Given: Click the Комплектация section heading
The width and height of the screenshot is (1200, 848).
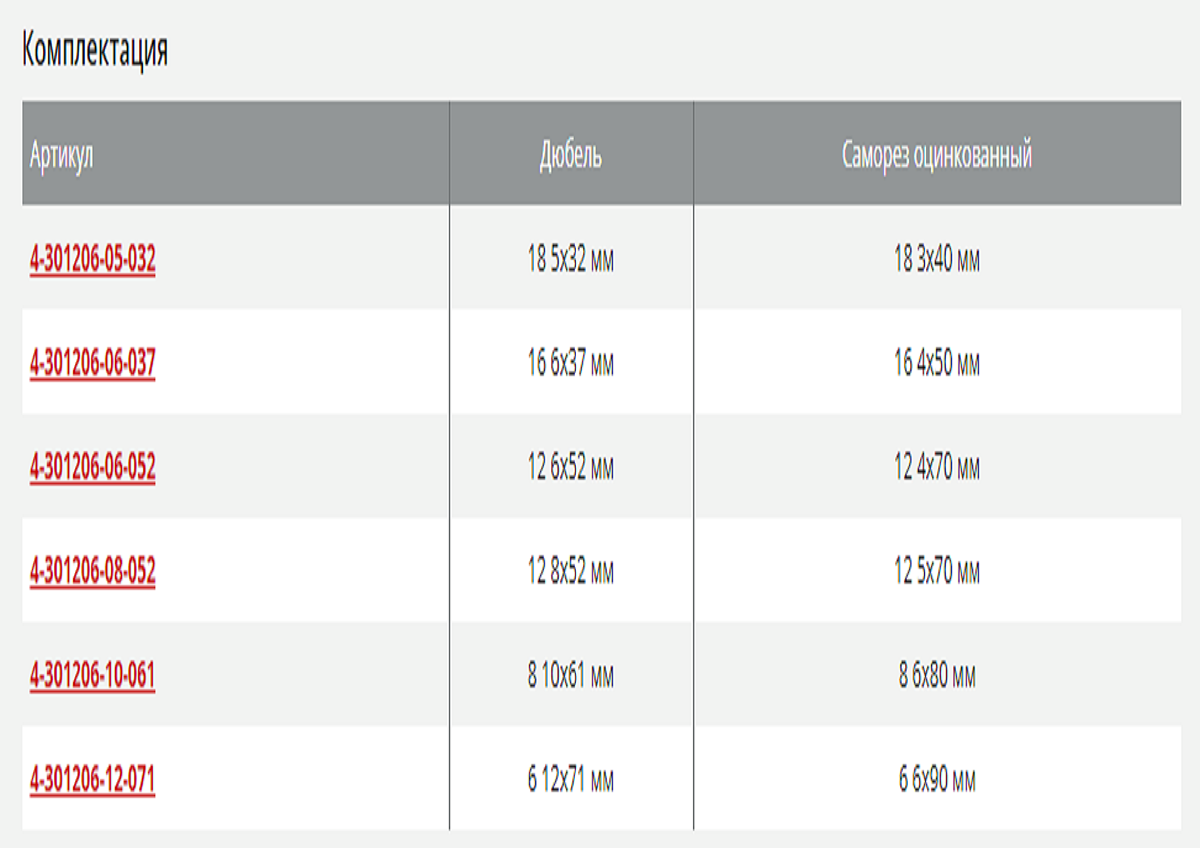Looking at the screenshot, I should pyautogui.click(x=95, y=50).
